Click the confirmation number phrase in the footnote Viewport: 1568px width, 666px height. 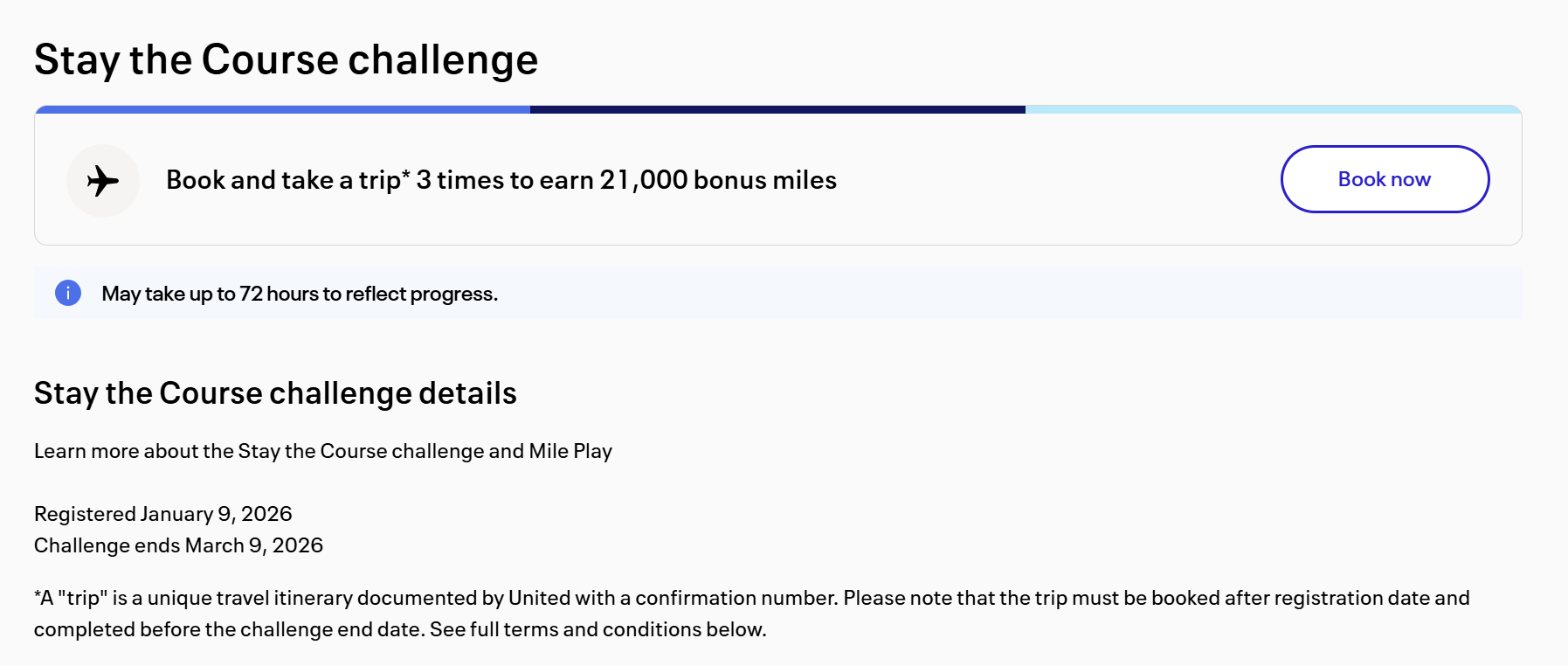pos(736,598)
